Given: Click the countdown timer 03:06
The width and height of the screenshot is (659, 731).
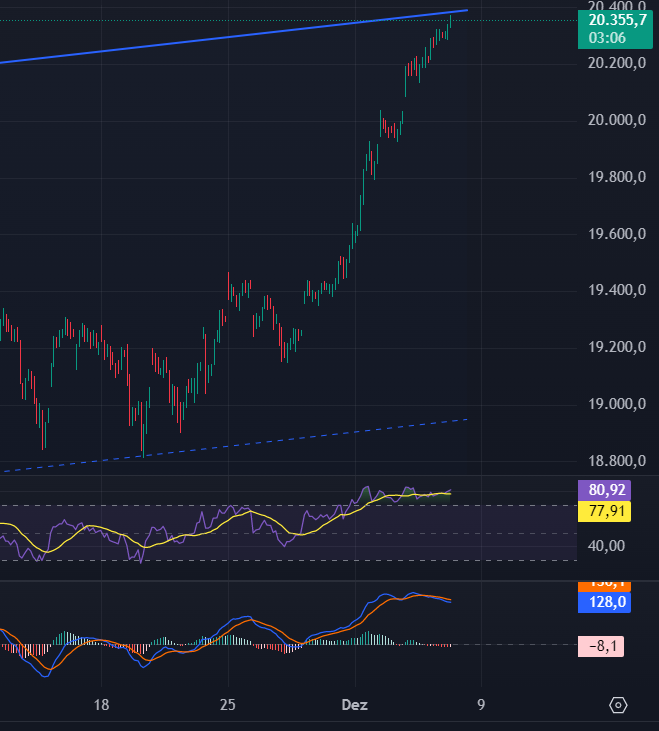Looking at the screenshot, I should 607,38.
